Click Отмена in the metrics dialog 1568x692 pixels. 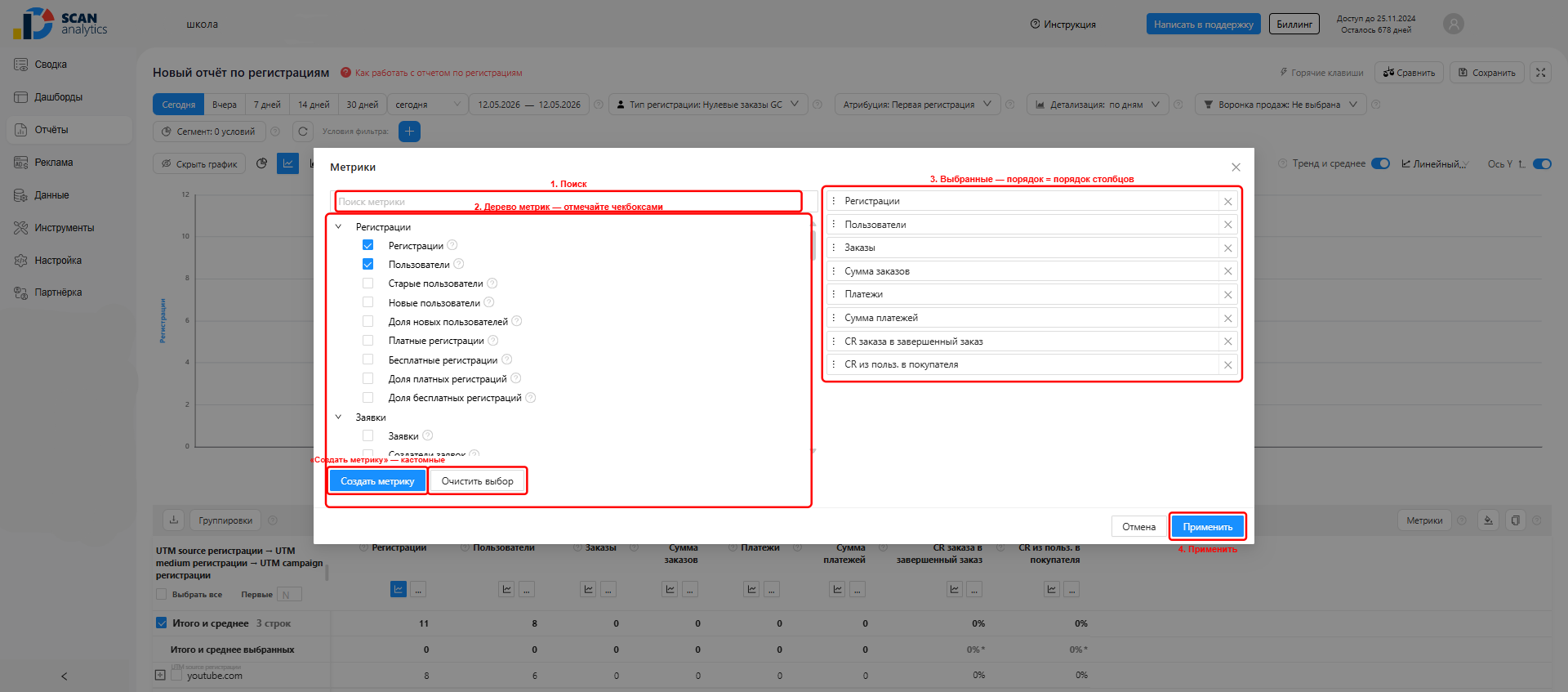point(1138,527)
